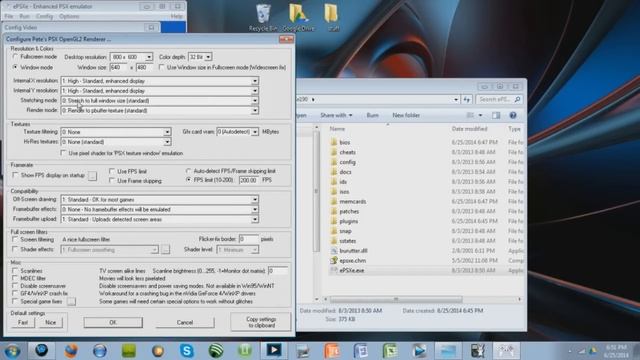This screenshot has height=360, width=640.
Task: Select the memcards folder in Explorer
Action: (353, 201)
